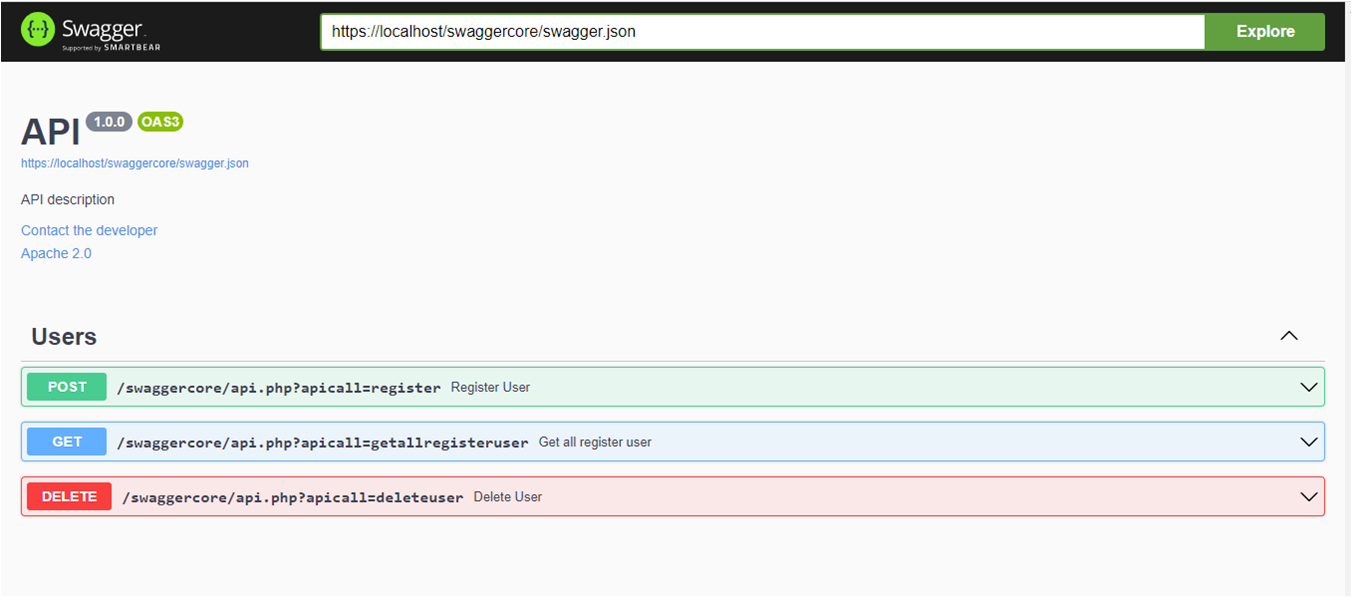This screenshot has height=597, width=1352.
Task: Expand the POST register endpoint
Action: tap(1309, 386)
